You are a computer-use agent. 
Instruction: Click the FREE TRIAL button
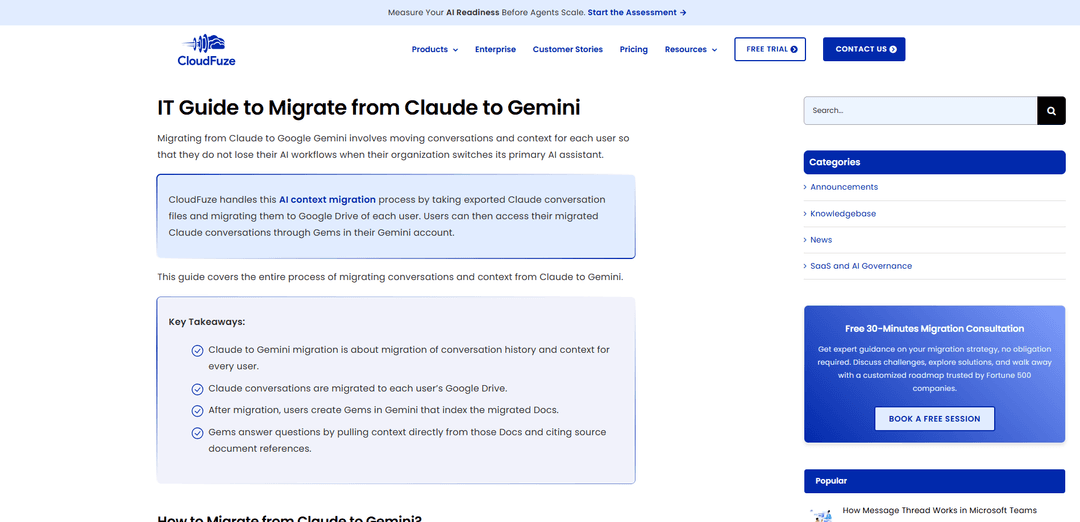(x=770, y=50)
